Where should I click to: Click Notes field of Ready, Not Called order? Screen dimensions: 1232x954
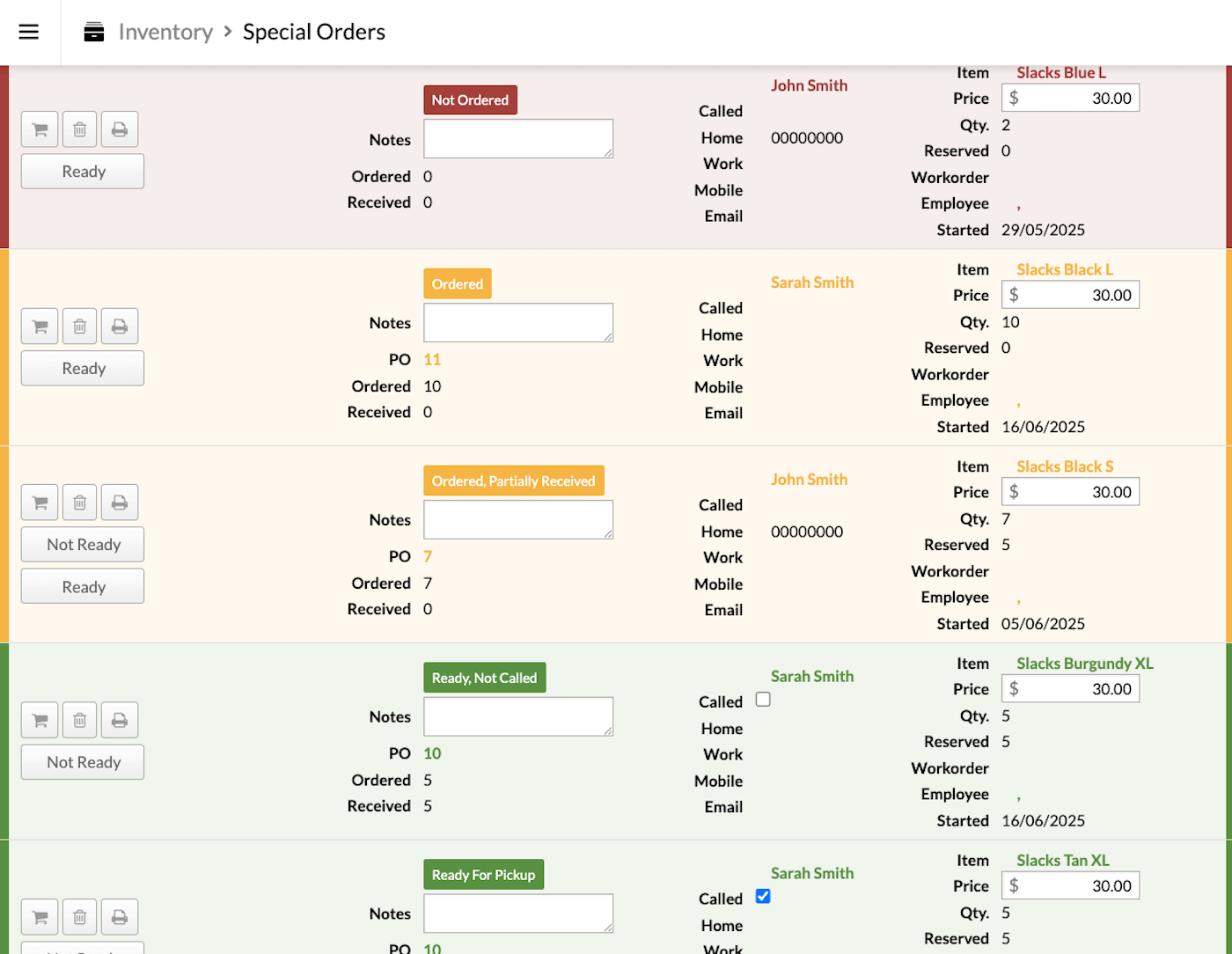[x=518, y=717]
